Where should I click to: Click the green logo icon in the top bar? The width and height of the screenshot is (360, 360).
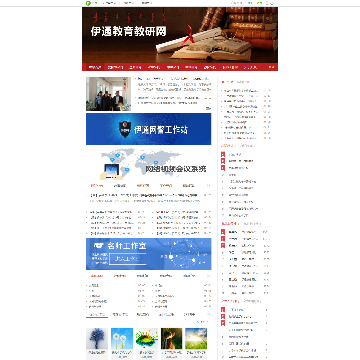click(x=88, y=3)
